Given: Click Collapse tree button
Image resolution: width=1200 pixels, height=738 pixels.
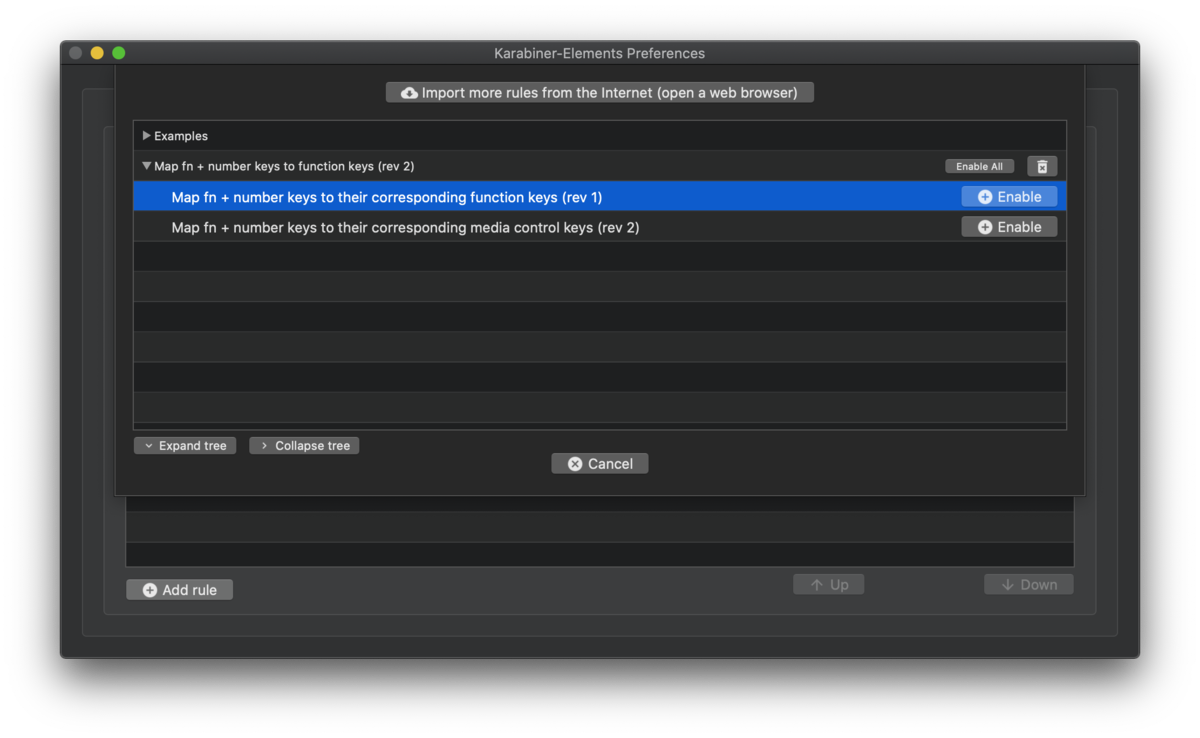Looking at the screenshot, I should coord(304,446).
